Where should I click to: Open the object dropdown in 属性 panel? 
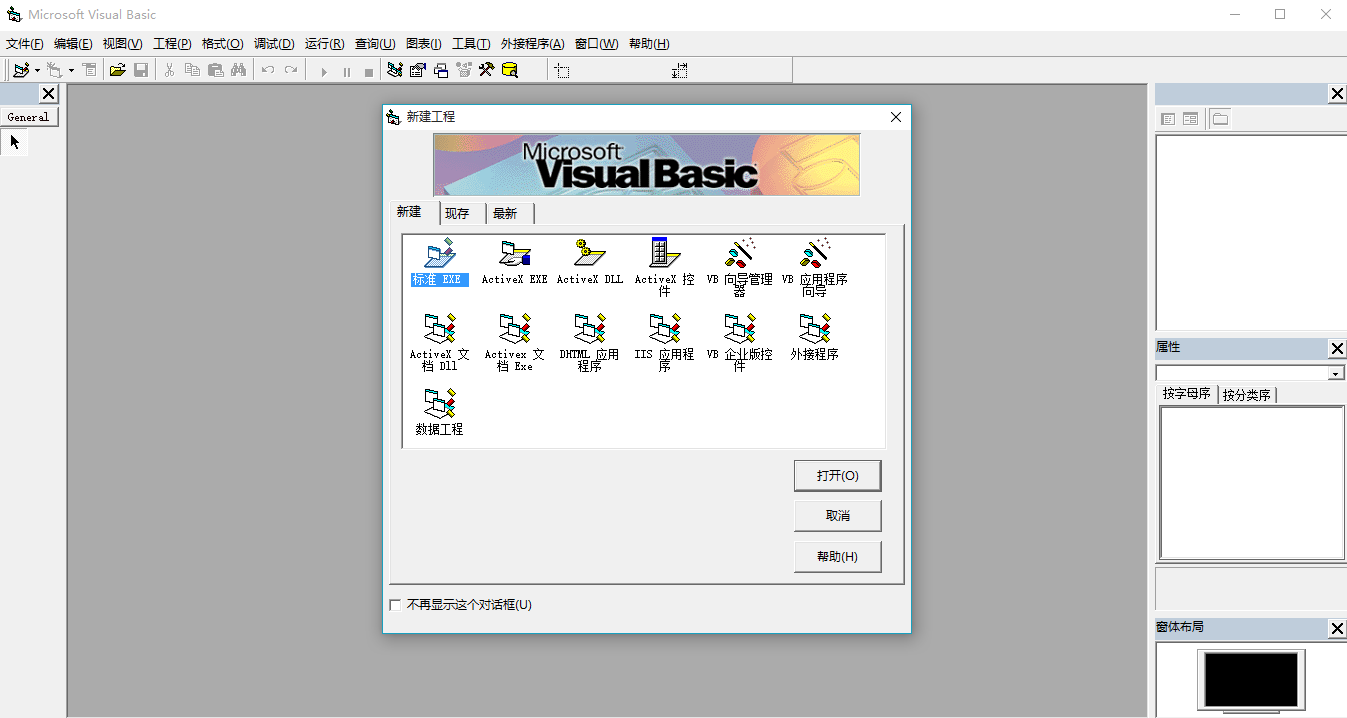point(1336,373)
